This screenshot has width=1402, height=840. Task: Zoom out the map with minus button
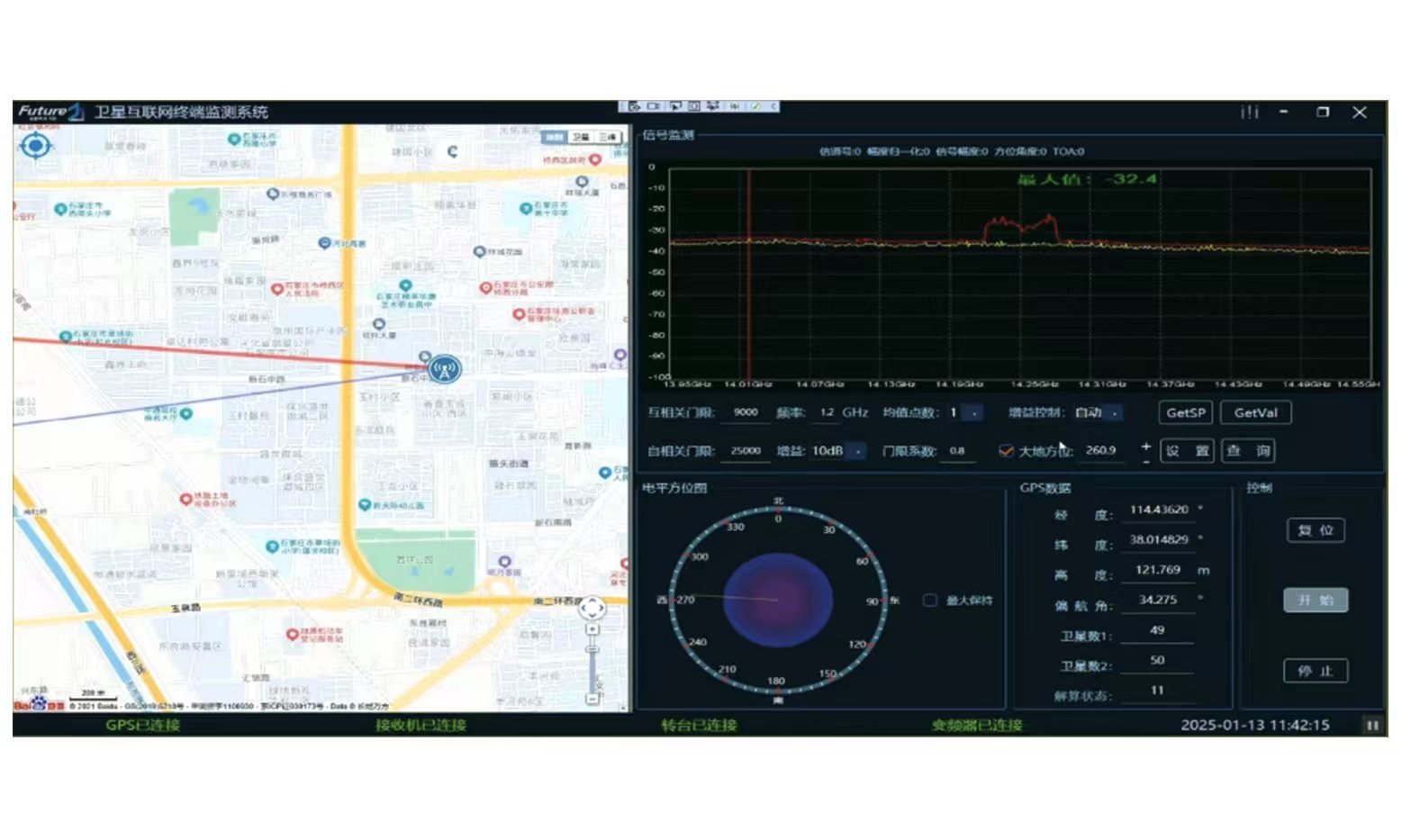click(592, 699)
